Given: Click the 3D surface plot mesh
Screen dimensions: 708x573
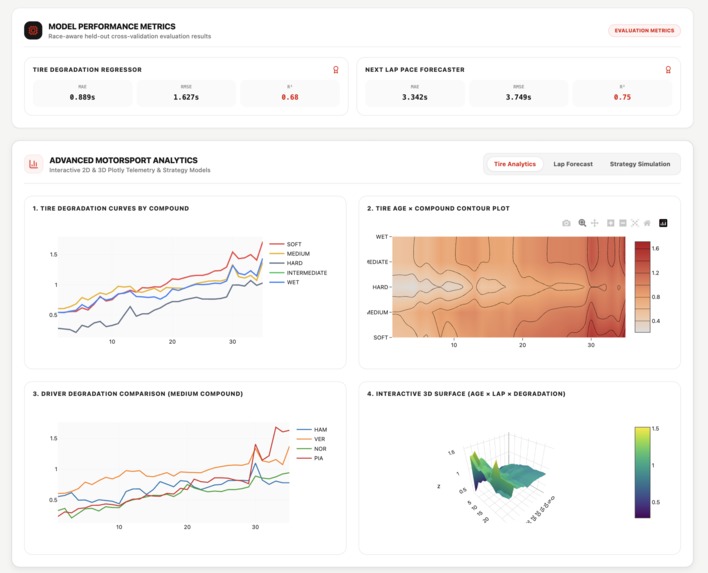Looking at the screenshot, I should click(x=506, y=476).
